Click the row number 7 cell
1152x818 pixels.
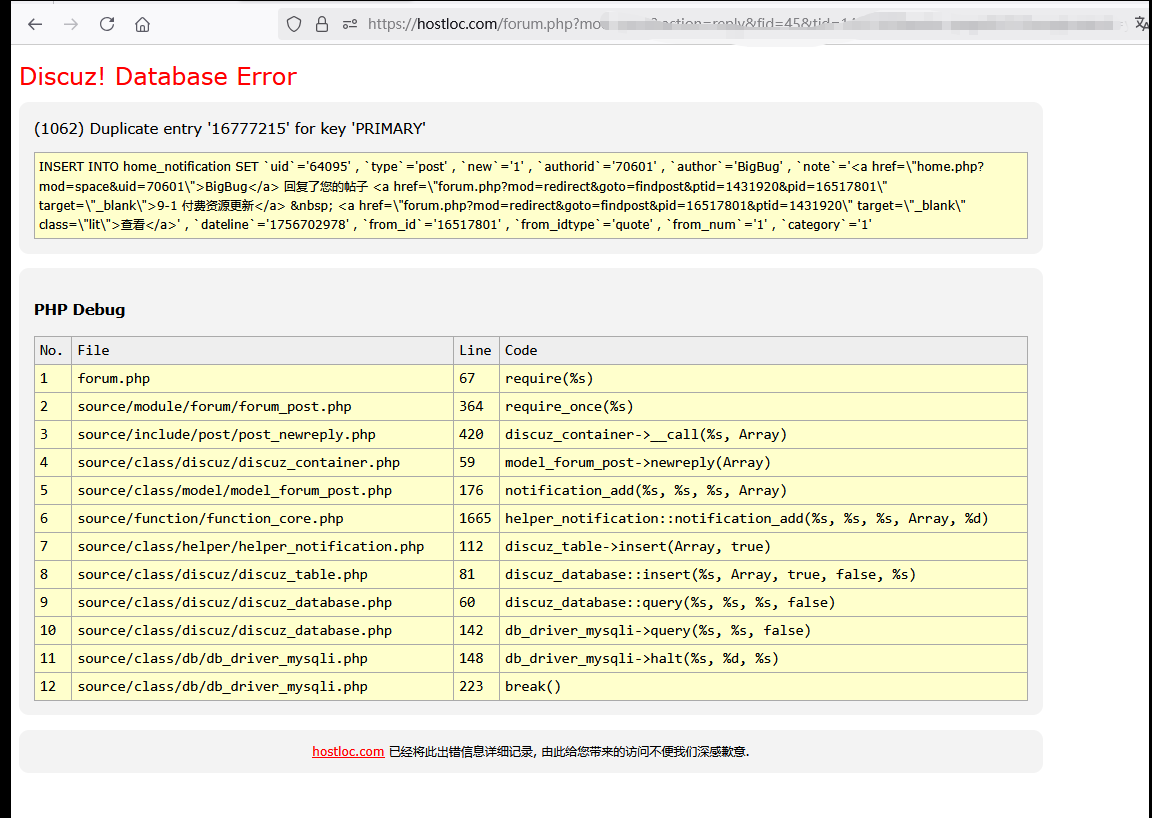[x=53, y=546]
